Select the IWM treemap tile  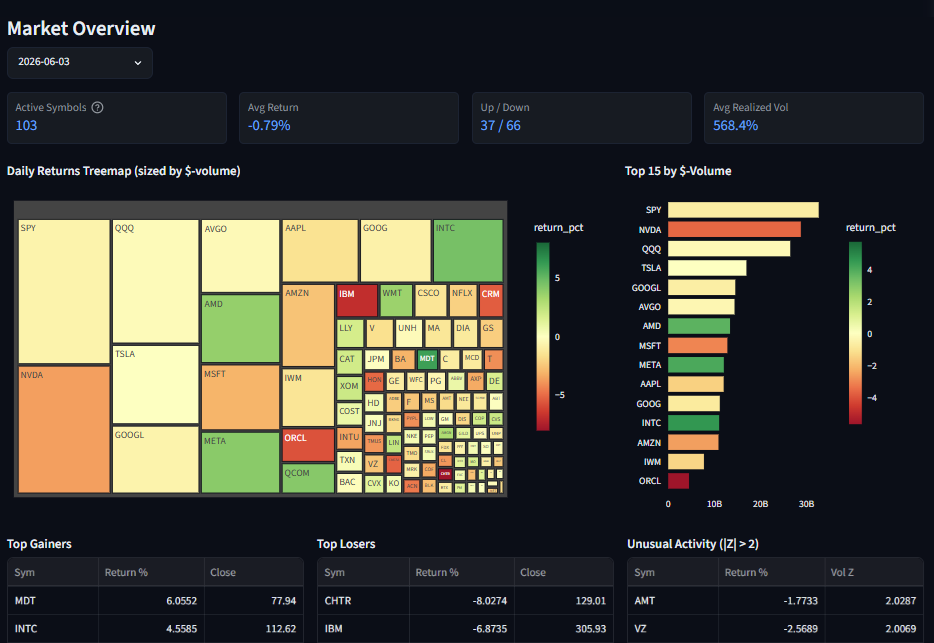(x=308, y=397)
